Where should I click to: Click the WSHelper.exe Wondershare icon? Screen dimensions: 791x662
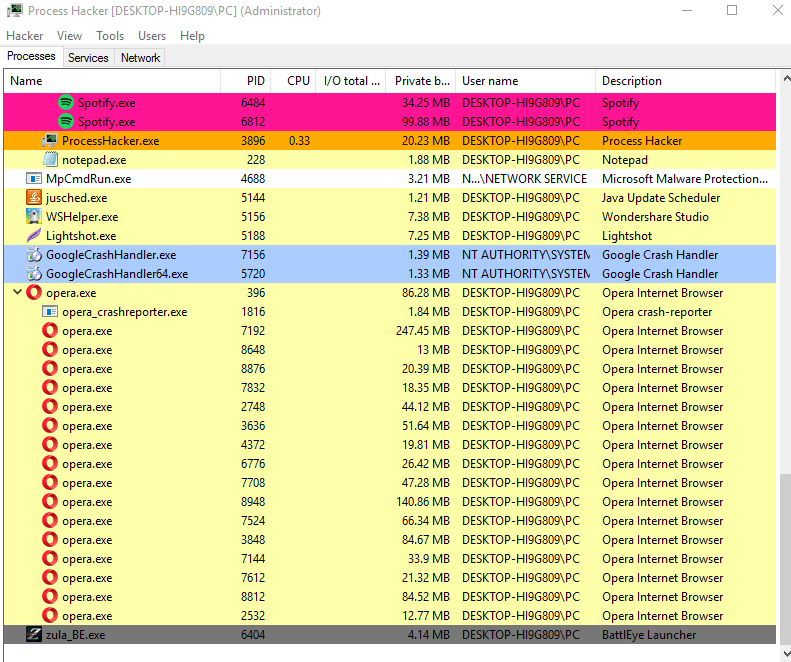pos(34,216)
